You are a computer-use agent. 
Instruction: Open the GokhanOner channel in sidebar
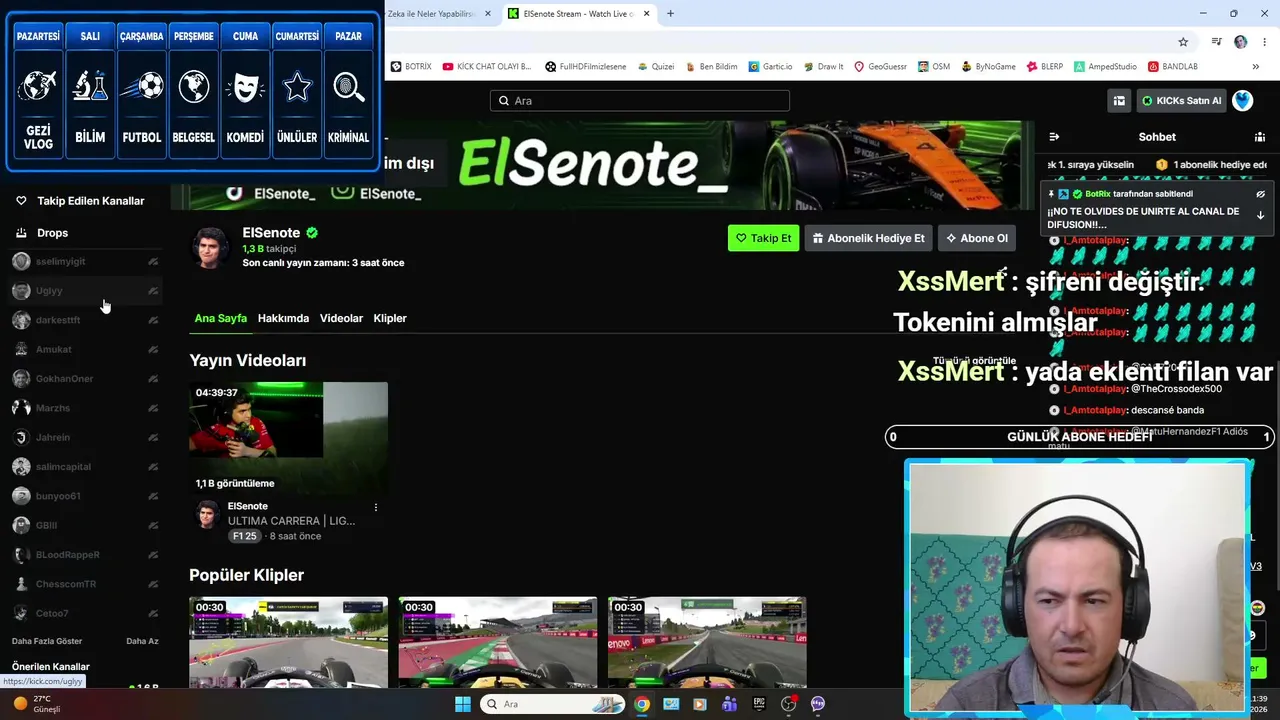tap(85, 379)
